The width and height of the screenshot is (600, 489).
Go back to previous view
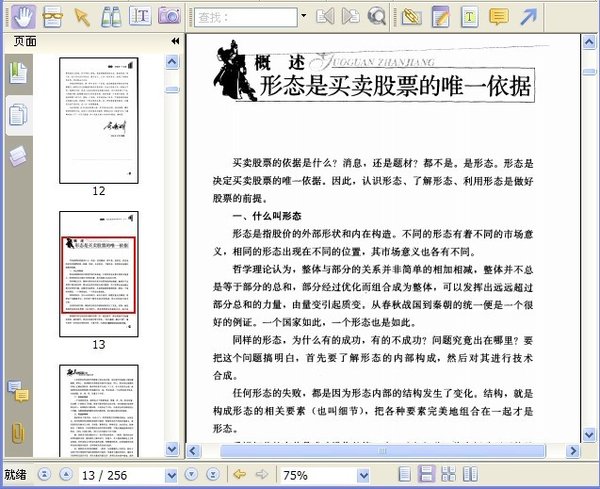tap(240, 474)
